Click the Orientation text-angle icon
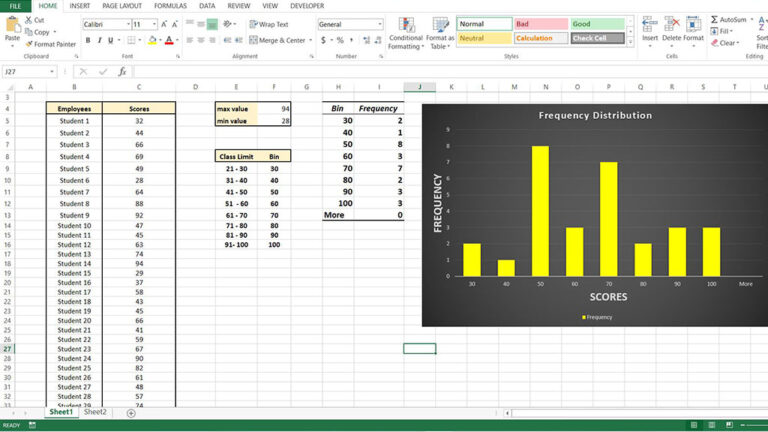Screen dimensions: 768x432 (227, 24)
